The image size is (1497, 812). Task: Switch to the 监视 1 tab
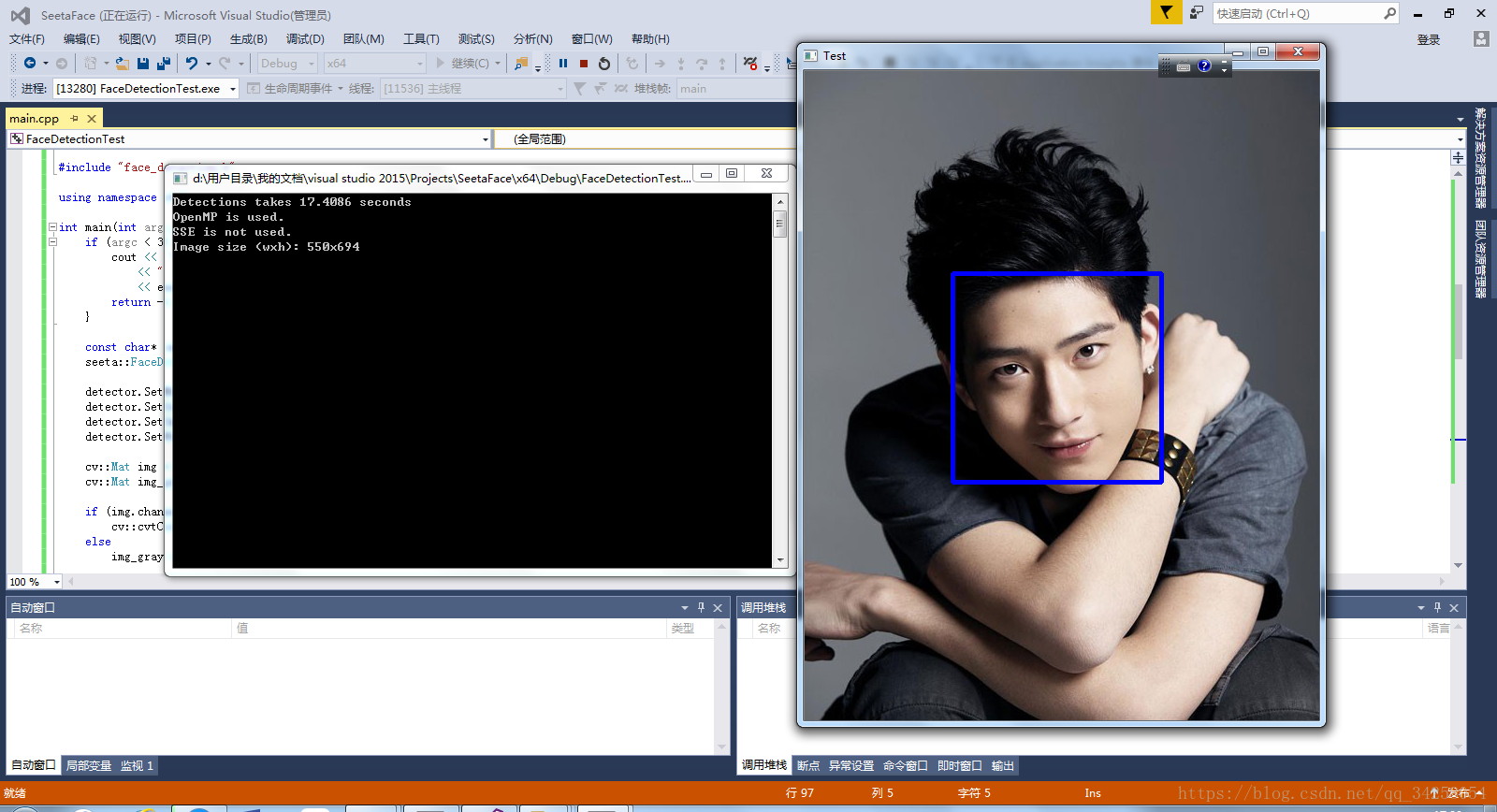pos(137,765)
